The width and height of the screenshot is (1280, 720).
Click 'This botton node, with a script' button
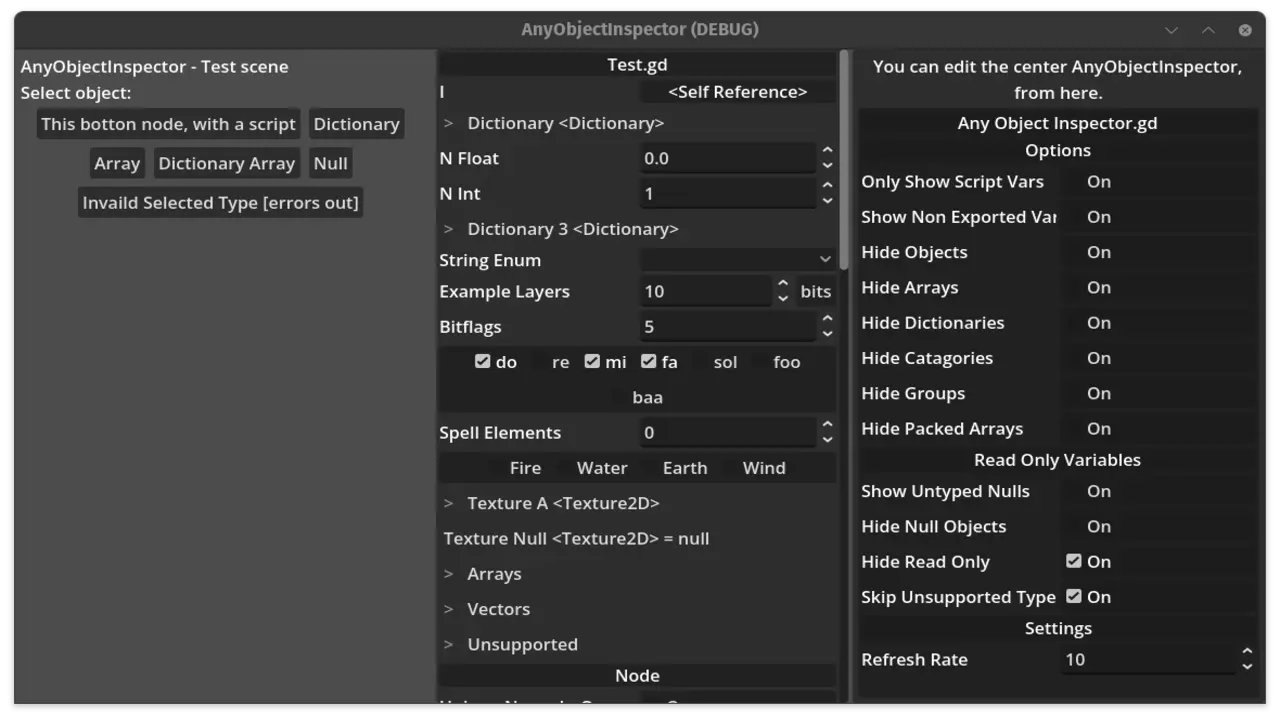168,124
